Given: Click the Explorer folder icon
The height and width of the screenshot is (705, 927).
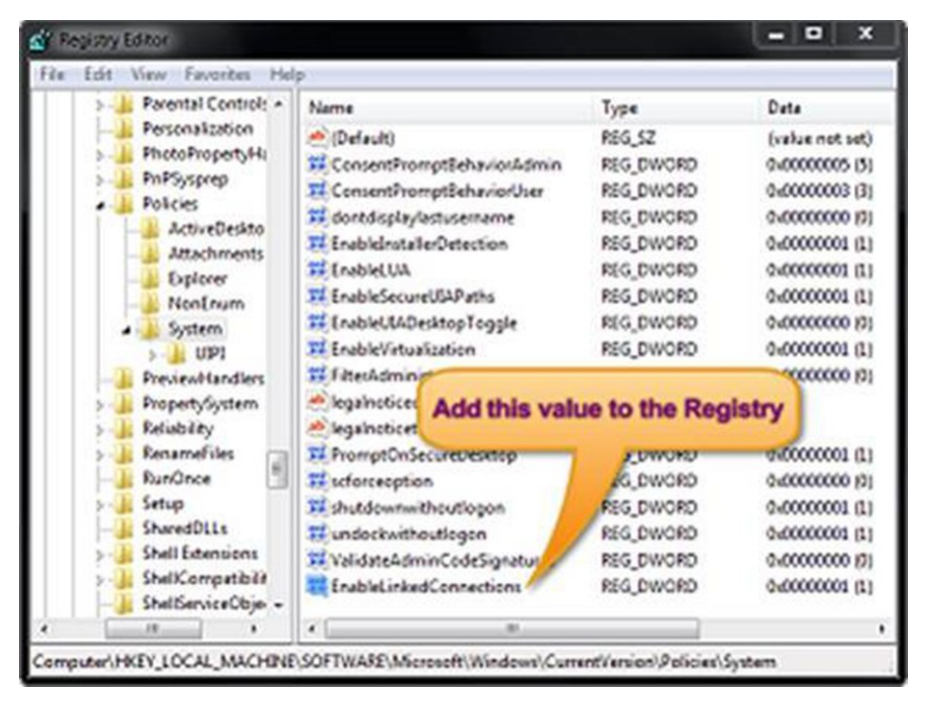Looking at the screenshot, I should click(150, 278).
